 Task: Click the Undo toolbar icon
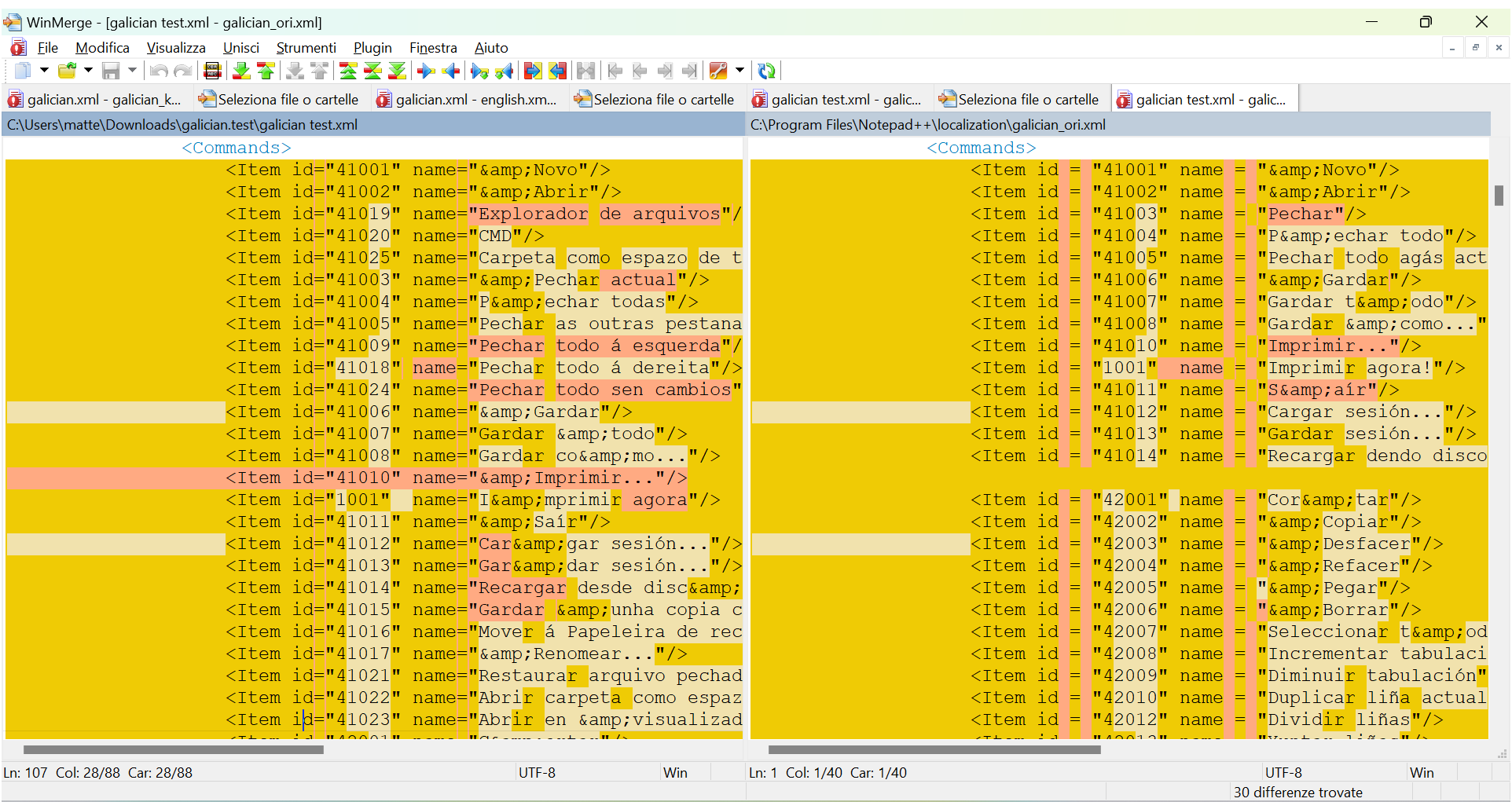click(x=158, y=71)
